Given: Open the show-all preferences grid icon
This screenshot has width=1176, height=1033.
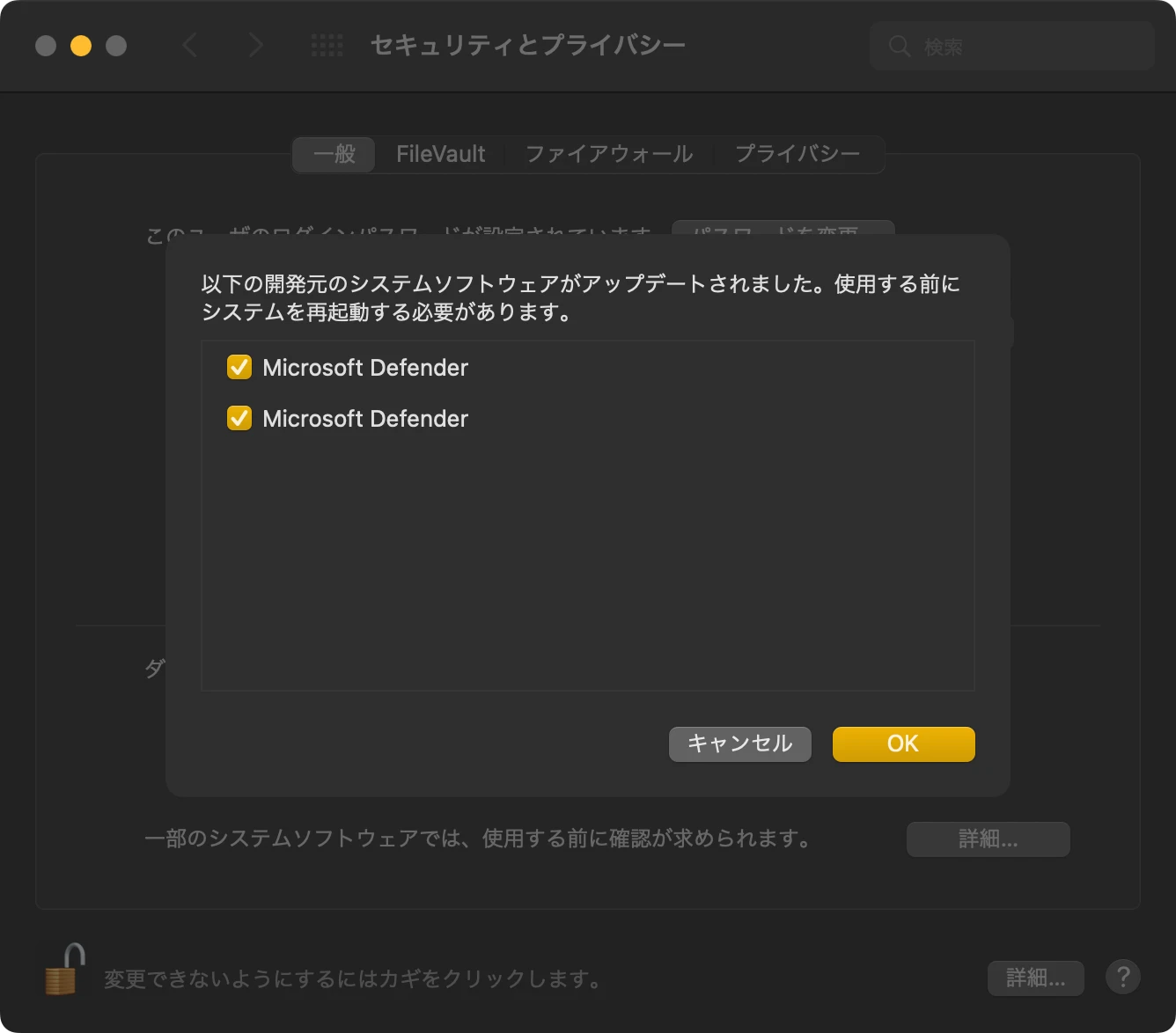Looking at the screenshot, I should coord(327,46).
